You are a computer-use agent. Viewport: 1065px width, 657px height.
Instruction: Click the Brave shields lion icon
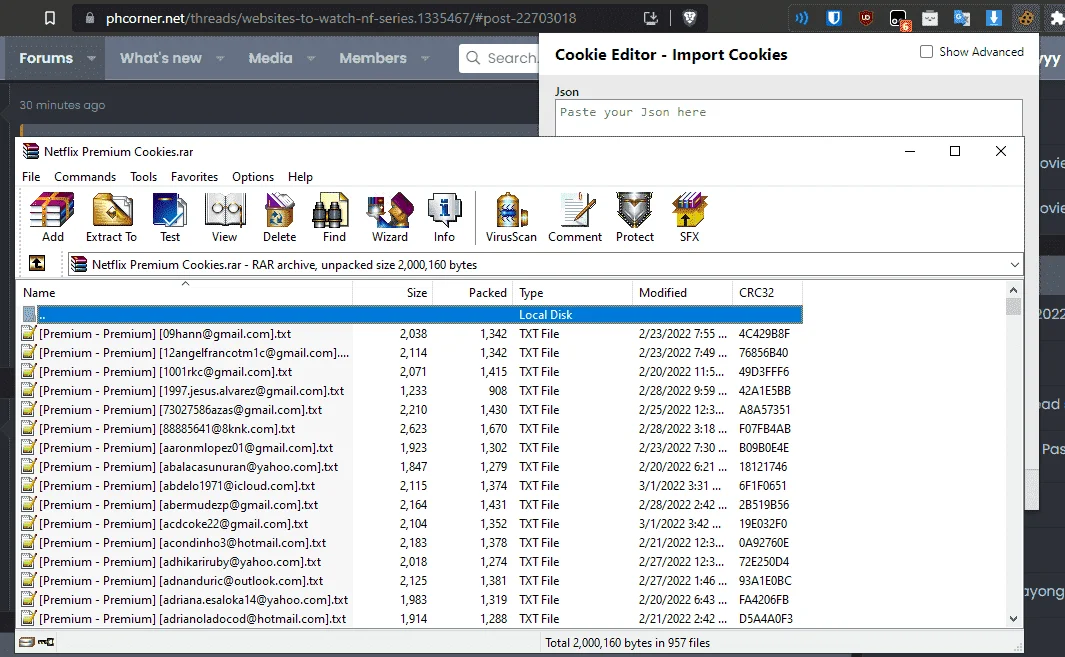(x=689, y=18)
